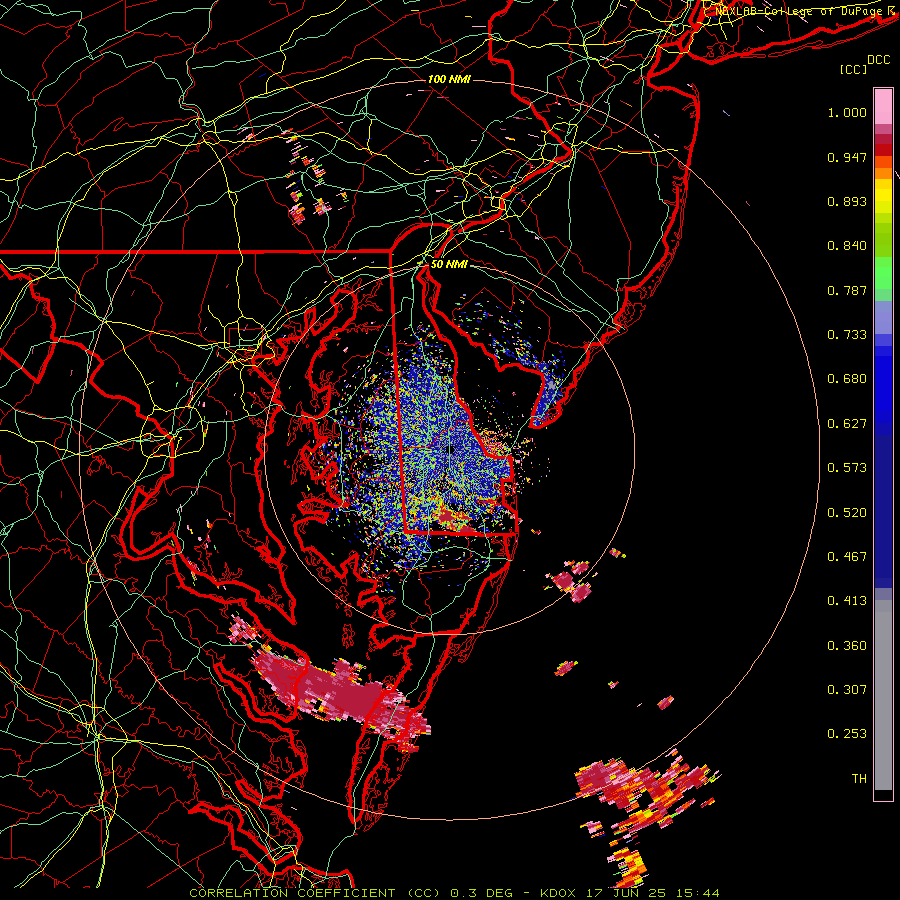Click the 0.787 legend label

tap(847, 290)
